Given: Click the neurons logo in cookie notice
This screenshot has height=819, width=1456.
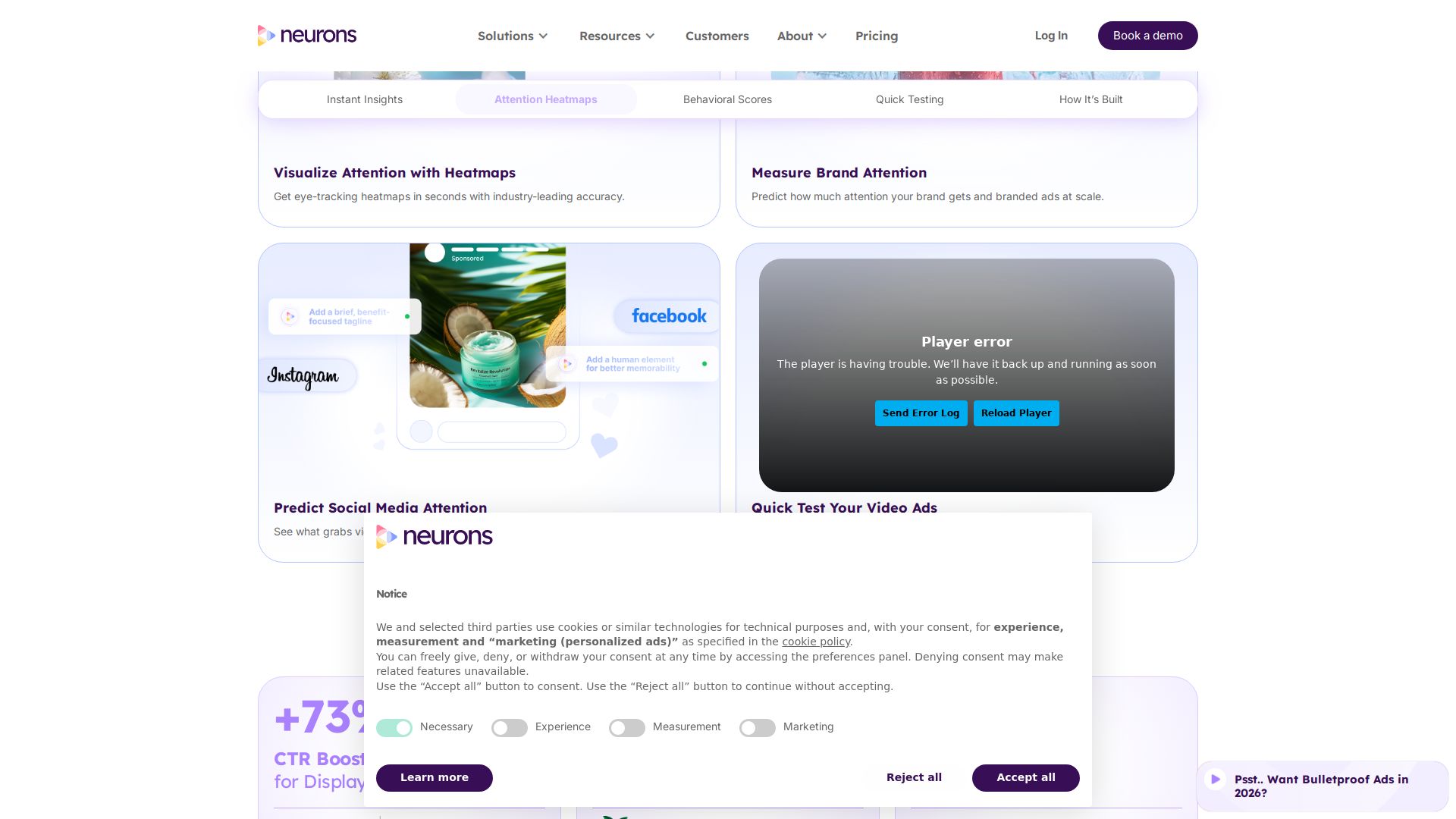Looking at the screenshot, I should coord(435,537).
